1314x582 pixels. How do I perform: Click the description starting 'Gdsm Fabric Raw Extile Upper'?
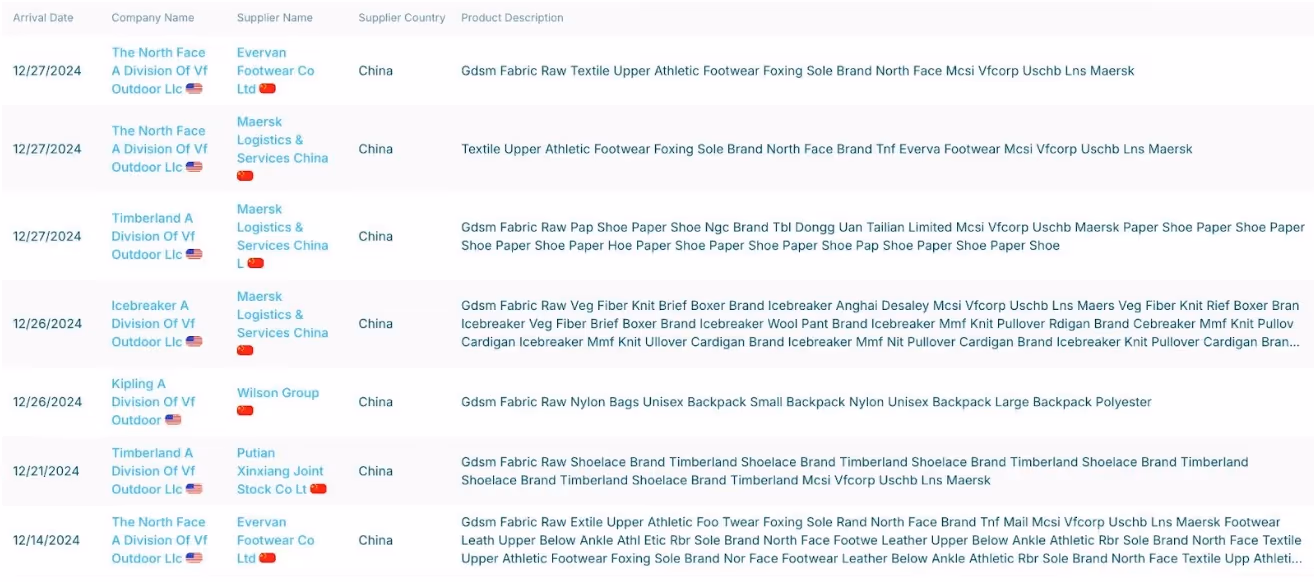tap(881, 540)
